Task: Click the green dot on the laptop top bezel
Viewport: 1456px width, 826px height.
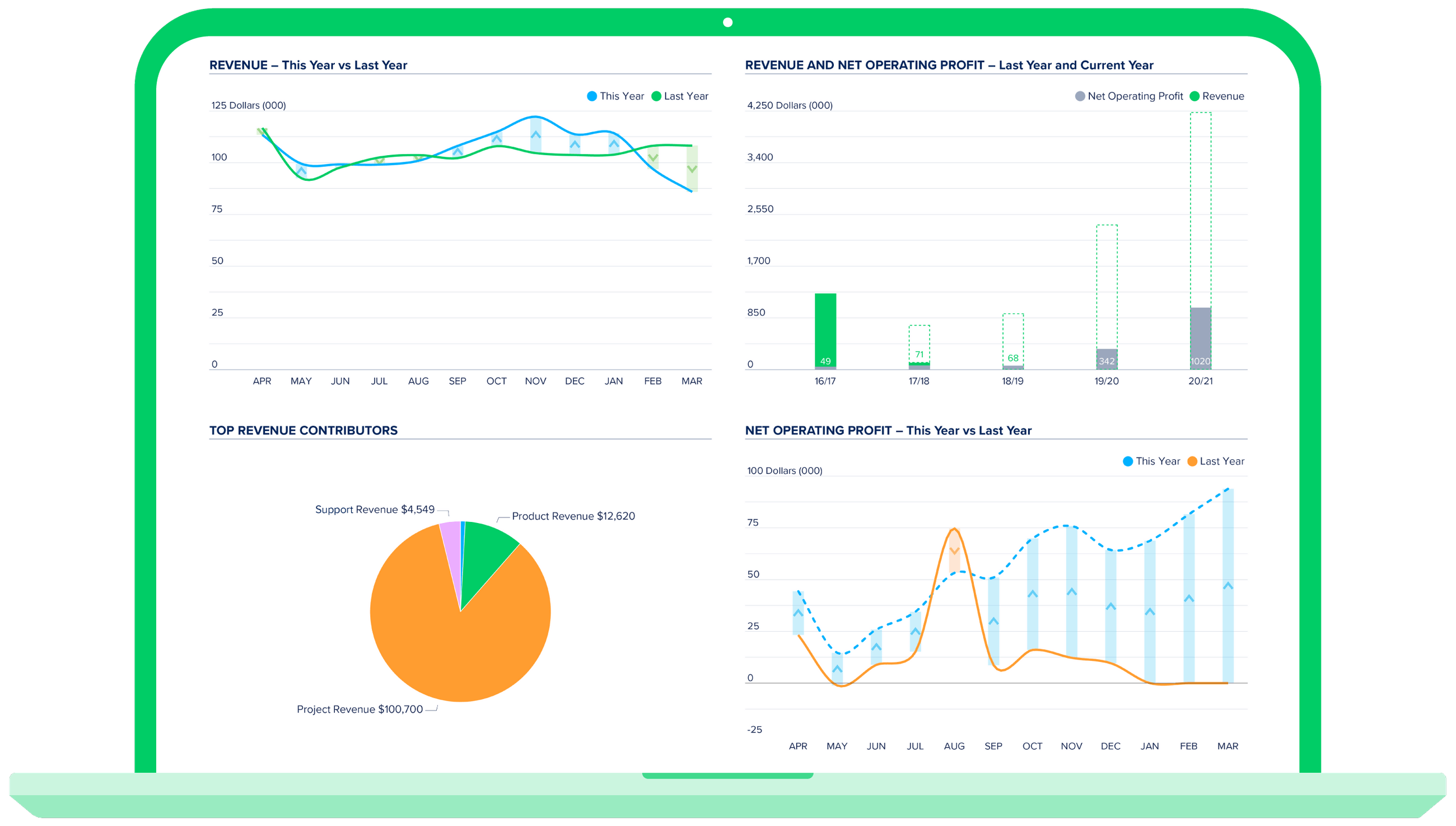Action: (x=727, y=22)
